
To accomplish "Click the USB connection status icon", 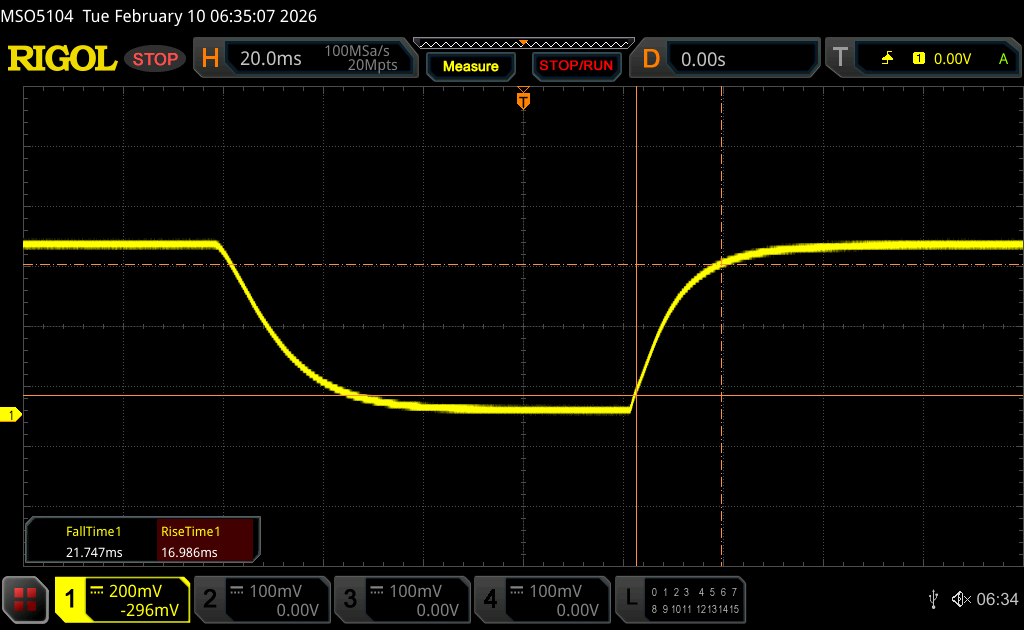I will (933, 599).
